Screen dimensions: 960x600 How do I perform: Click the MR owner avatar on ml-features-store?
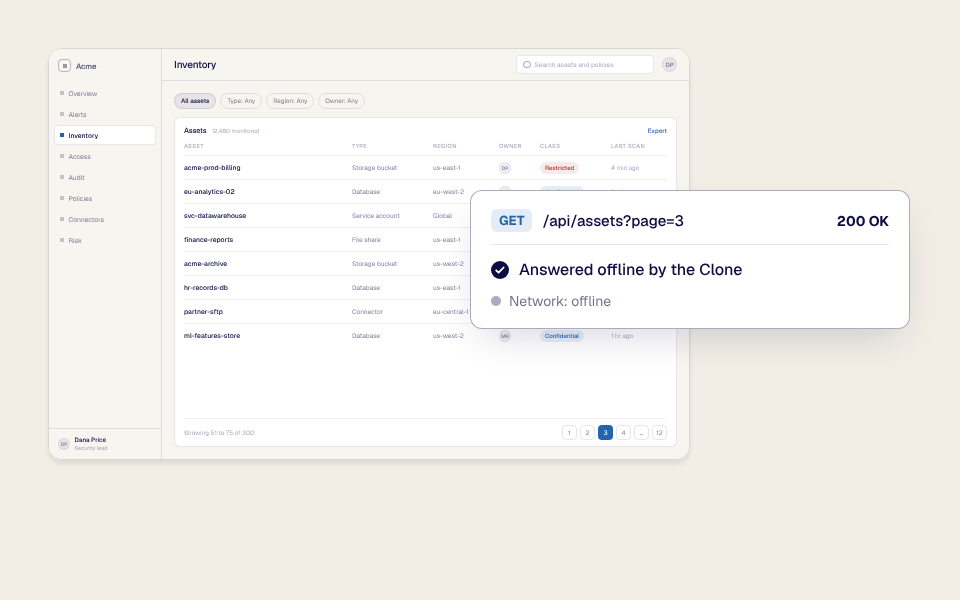[x=504, y=336]
